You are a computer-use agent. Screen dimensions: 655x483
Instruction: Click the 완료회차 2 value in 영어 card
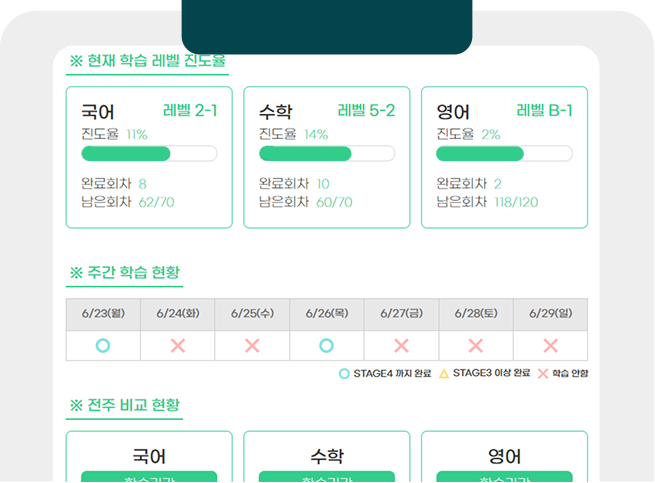pos(498,184)
